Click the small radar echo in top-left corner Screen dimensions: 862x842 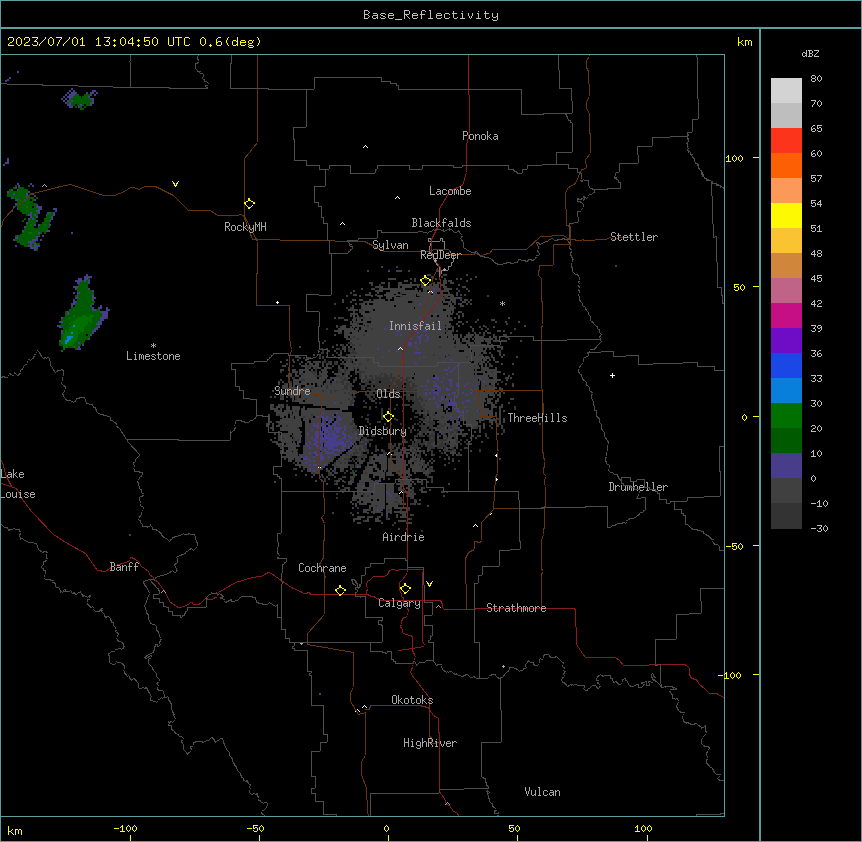tap(80, 99)
